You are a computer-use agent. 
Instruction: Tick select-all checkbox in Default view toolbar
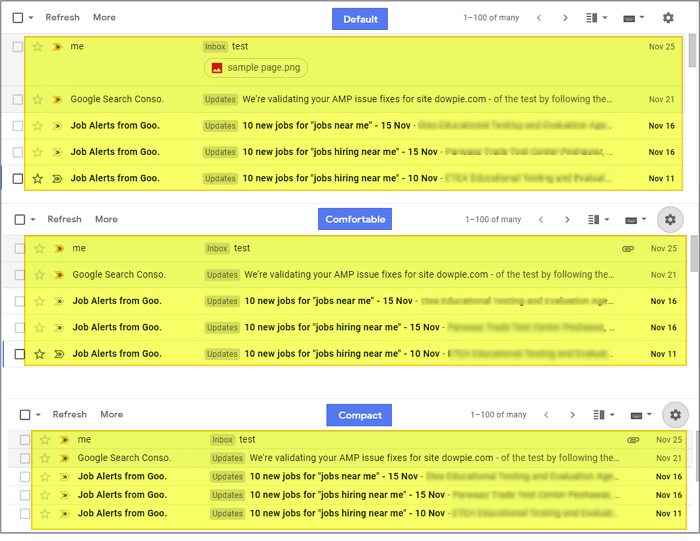18,18
